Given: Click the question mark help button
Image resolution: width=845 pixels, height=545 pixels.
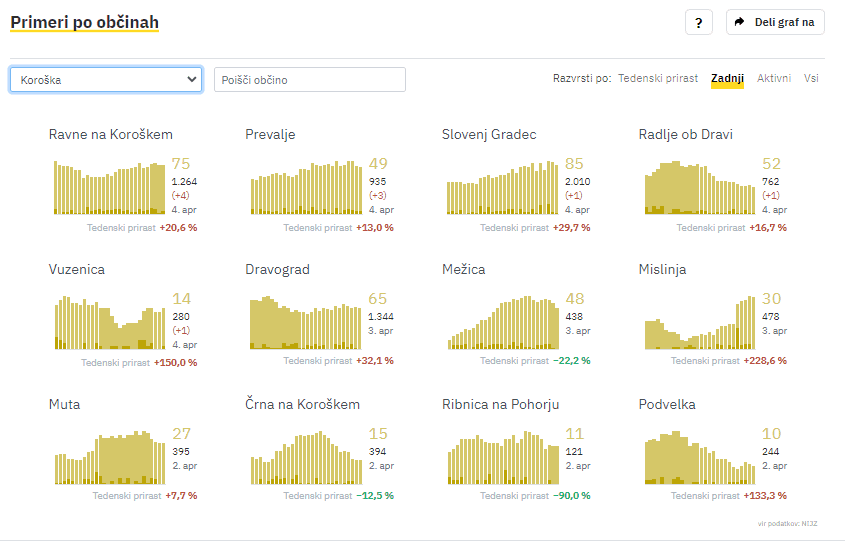Looking at the screenshot, I should [699, 22].
